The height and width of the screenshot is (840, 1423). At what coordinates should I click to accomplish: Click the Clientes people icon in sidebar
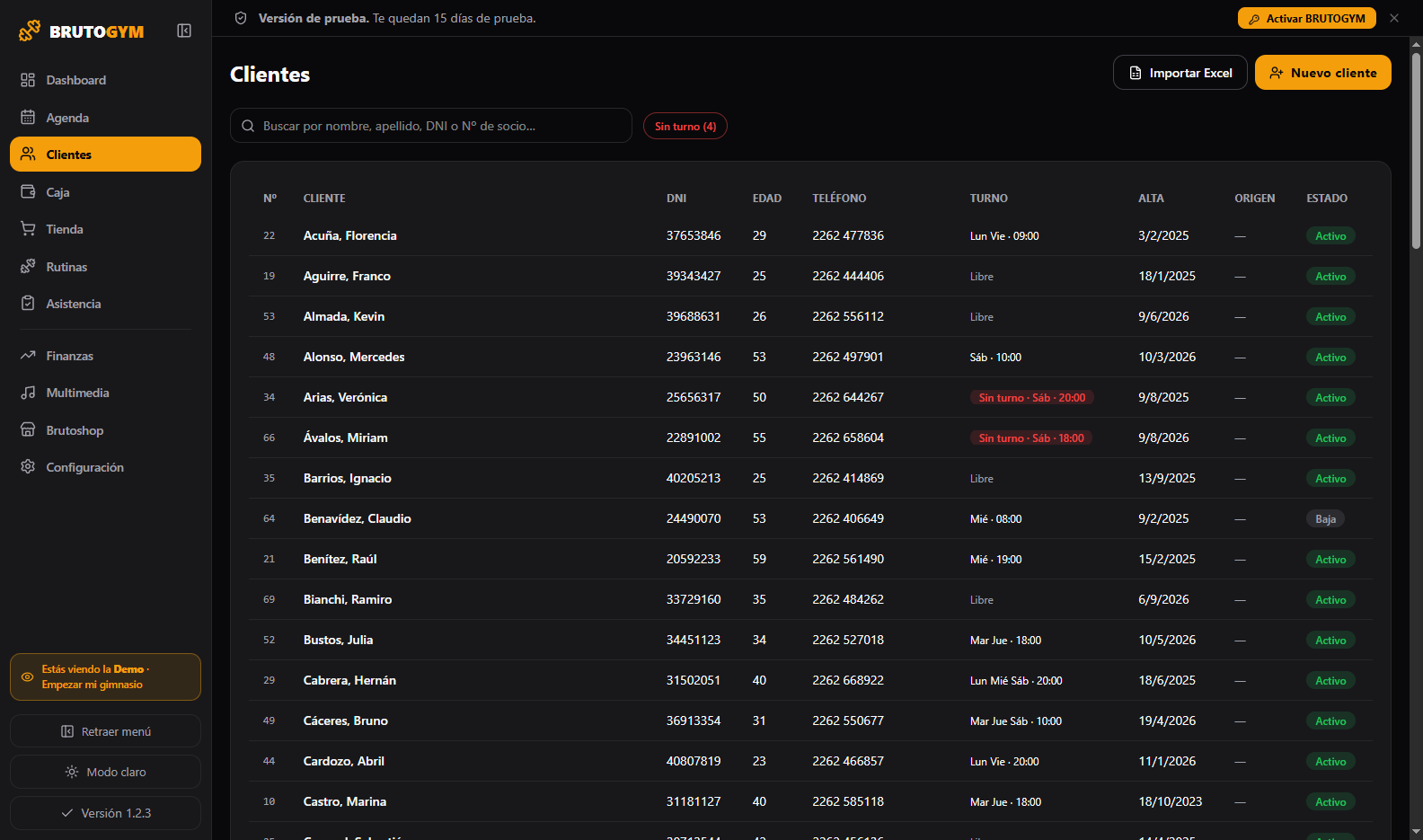click(x=28, y=155)
